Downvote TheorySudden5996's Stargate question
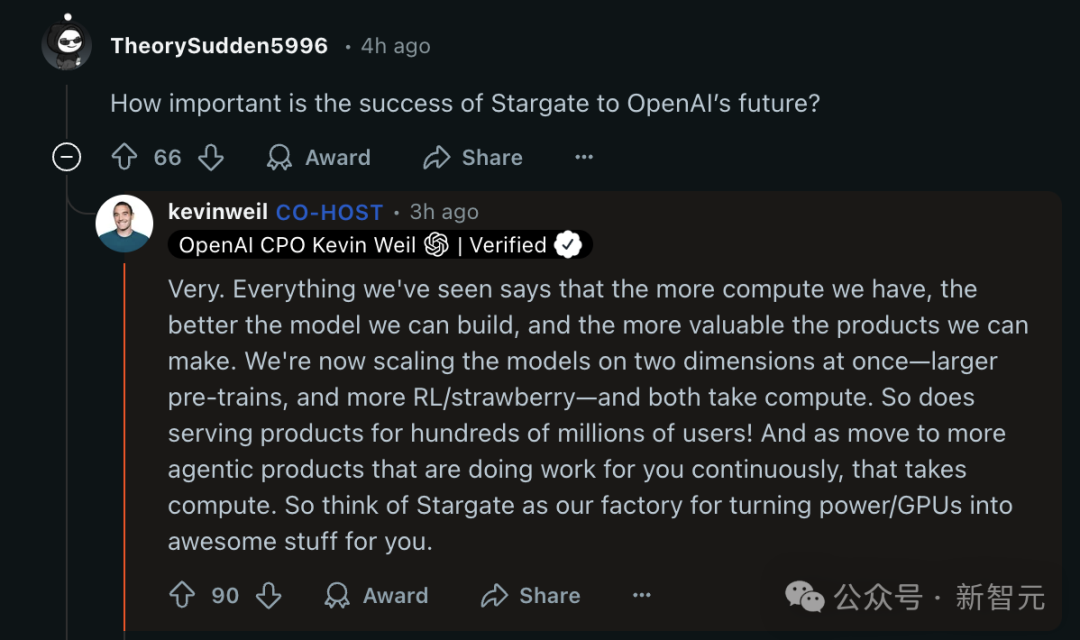Viewport: 1080px width, 640px height. 210,157
